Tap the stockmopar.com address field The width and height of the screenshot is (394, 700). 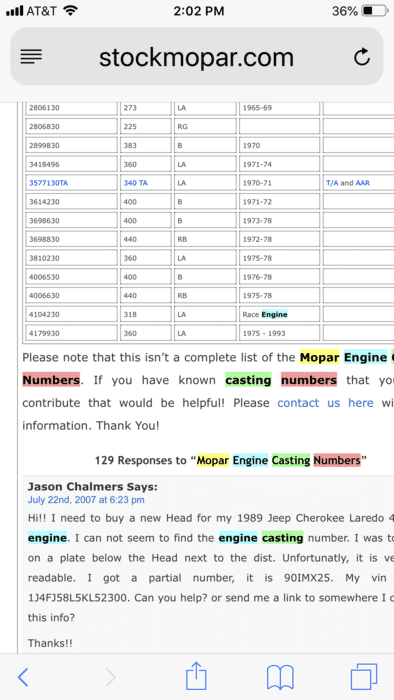pyautogui.click(x=196, y=56)
